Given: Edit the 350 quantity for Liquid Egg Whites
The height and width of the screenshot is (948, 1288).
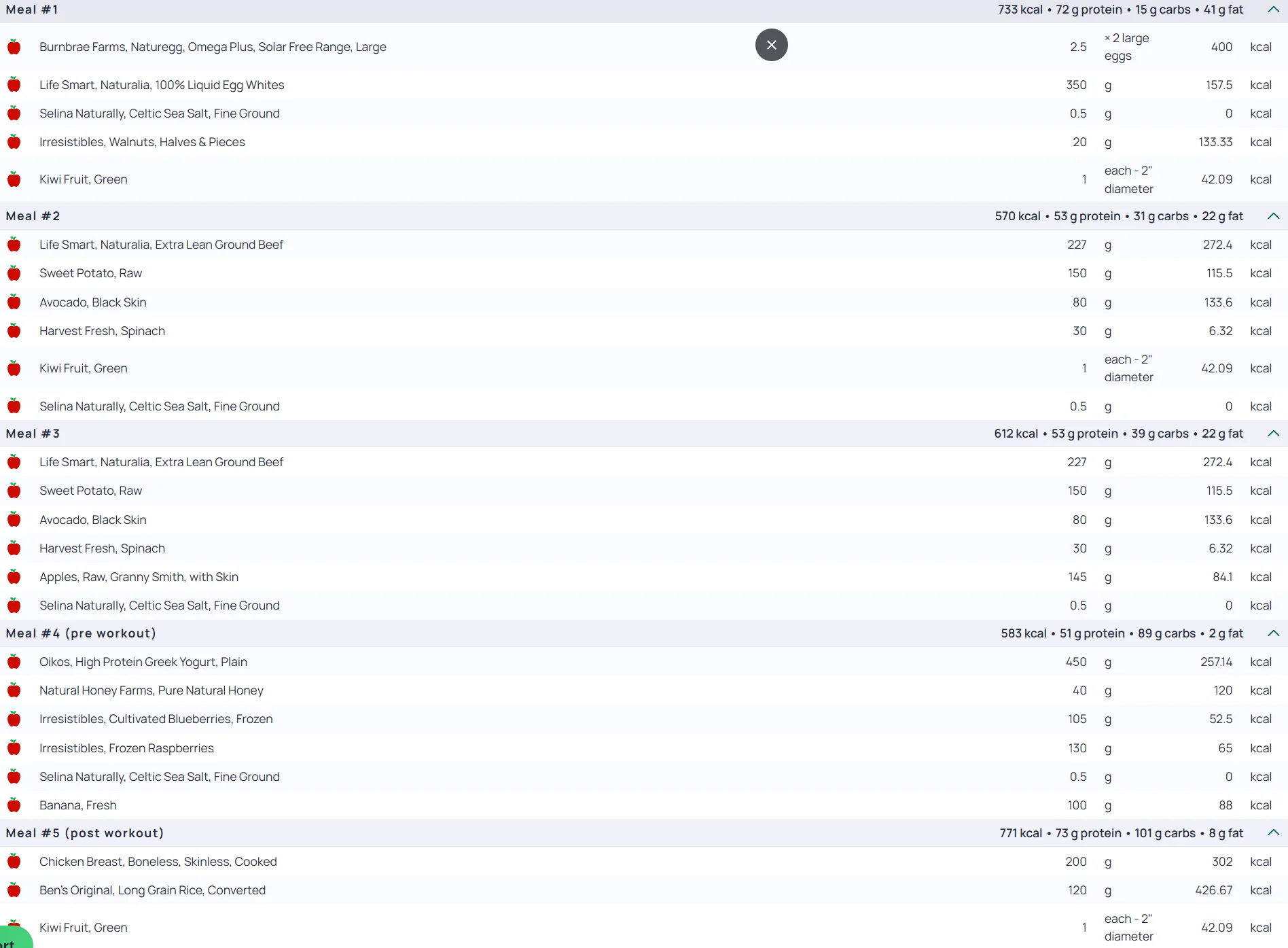Looking at the screenshot, I should tap(1076, 85).
